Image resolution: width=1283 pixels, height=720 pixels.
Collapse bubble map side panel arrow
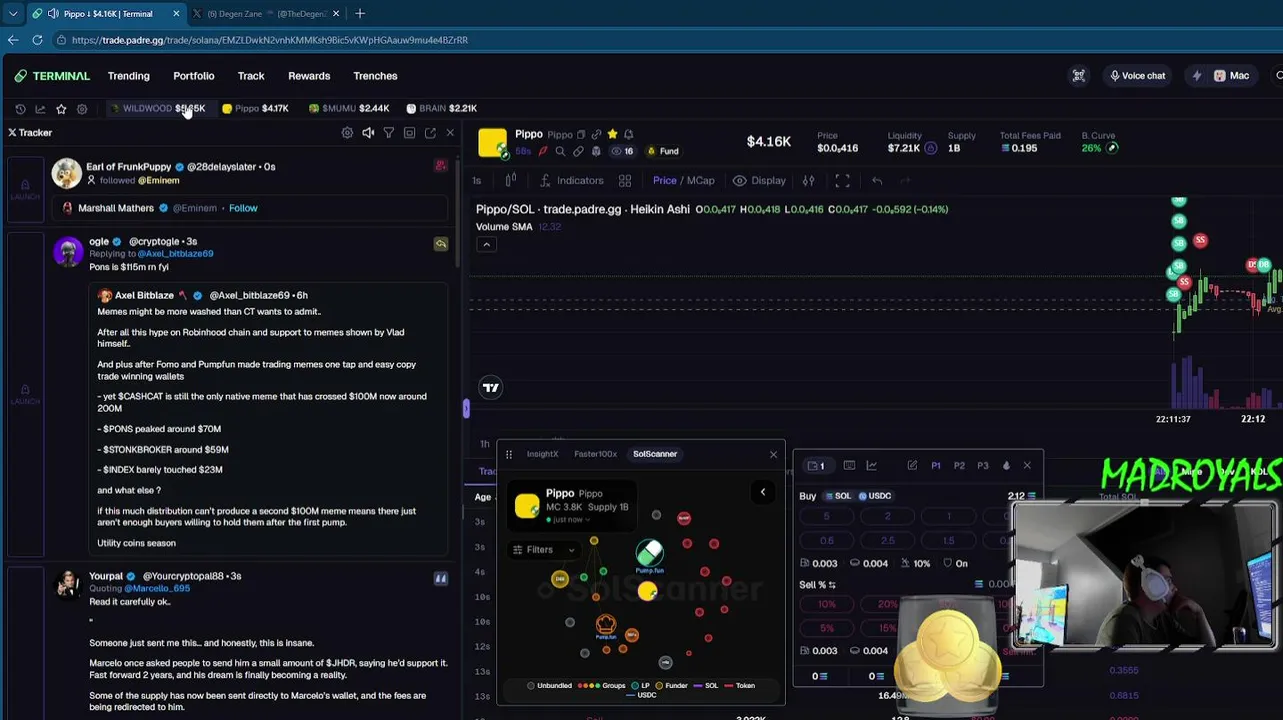[x=762, y=492]
